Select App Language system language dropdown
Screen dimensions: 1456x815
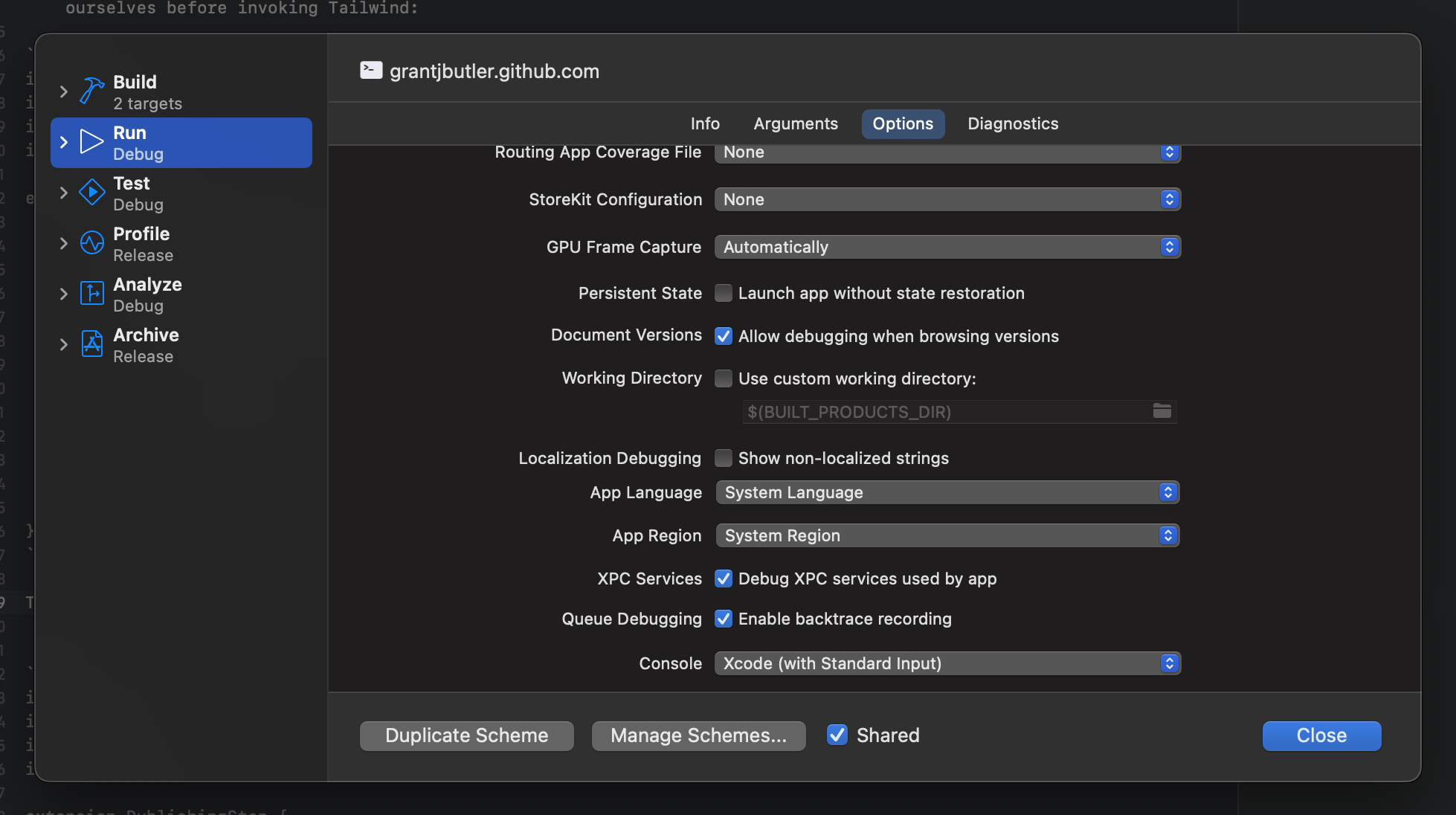[946, 492]
